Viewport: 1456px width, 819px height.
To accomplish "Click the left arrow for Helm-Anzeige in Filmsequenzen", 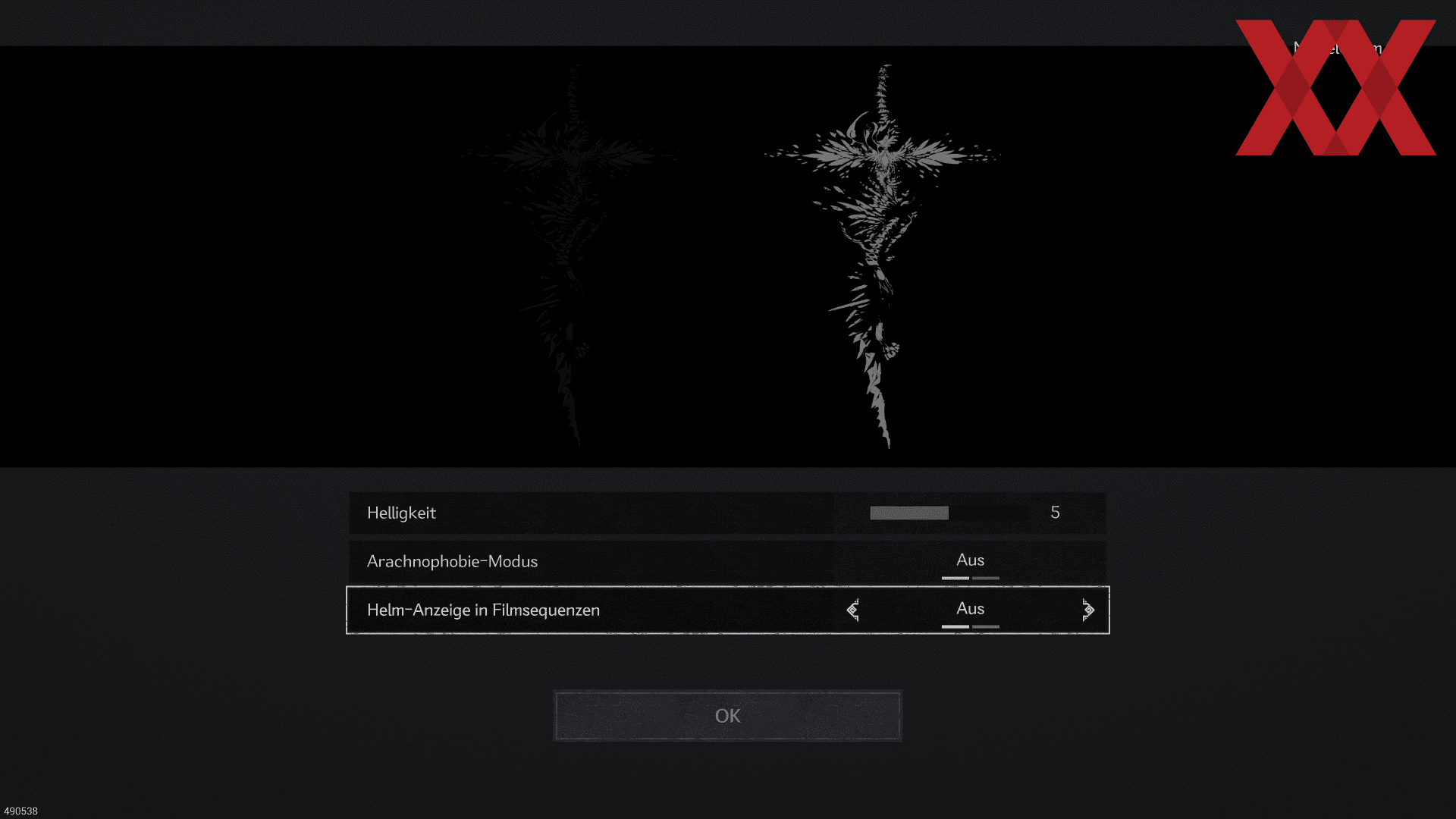I will pos(853,610).
